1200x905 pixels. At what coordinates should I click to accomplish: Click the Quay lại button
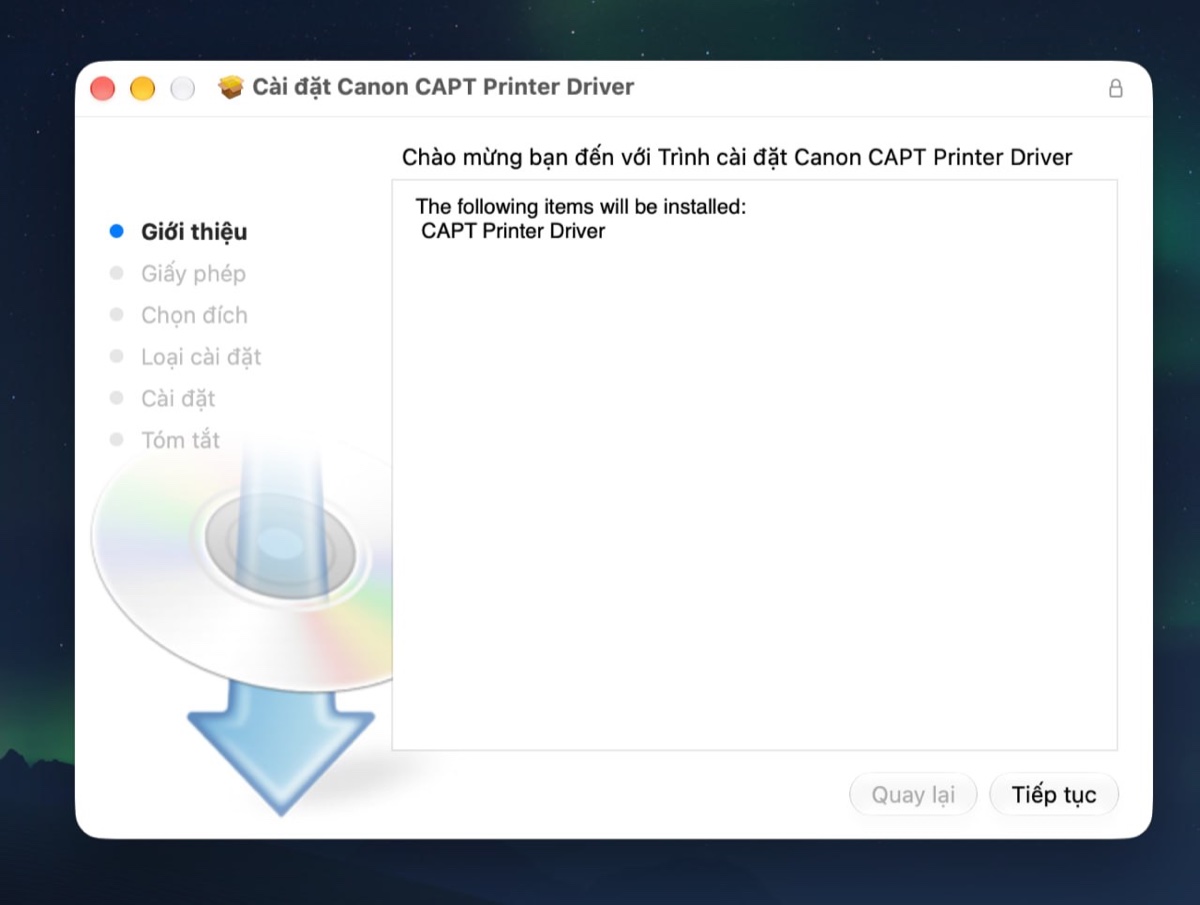click(x=913, y=795)
